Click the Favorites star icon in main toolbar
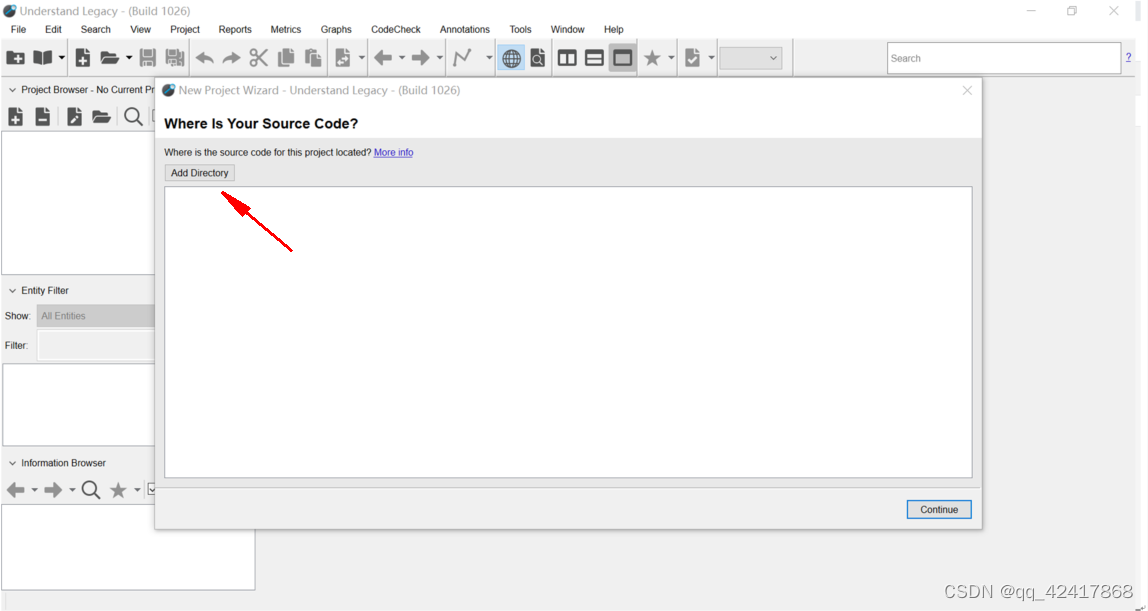This screenshot has height=611, width=1148. coord(652,58)
